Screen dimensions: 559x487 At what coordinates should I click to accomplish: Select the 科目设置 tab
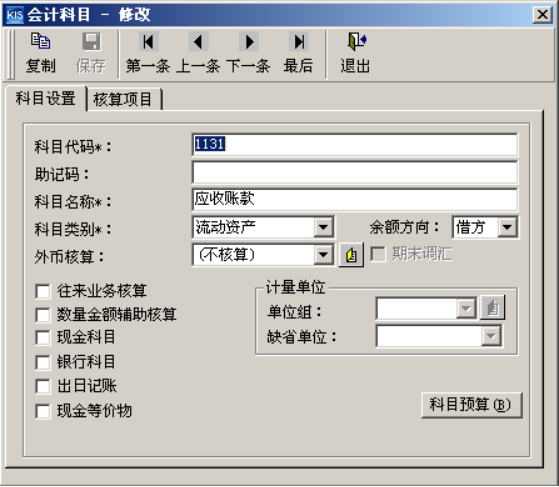click(45, 98)
